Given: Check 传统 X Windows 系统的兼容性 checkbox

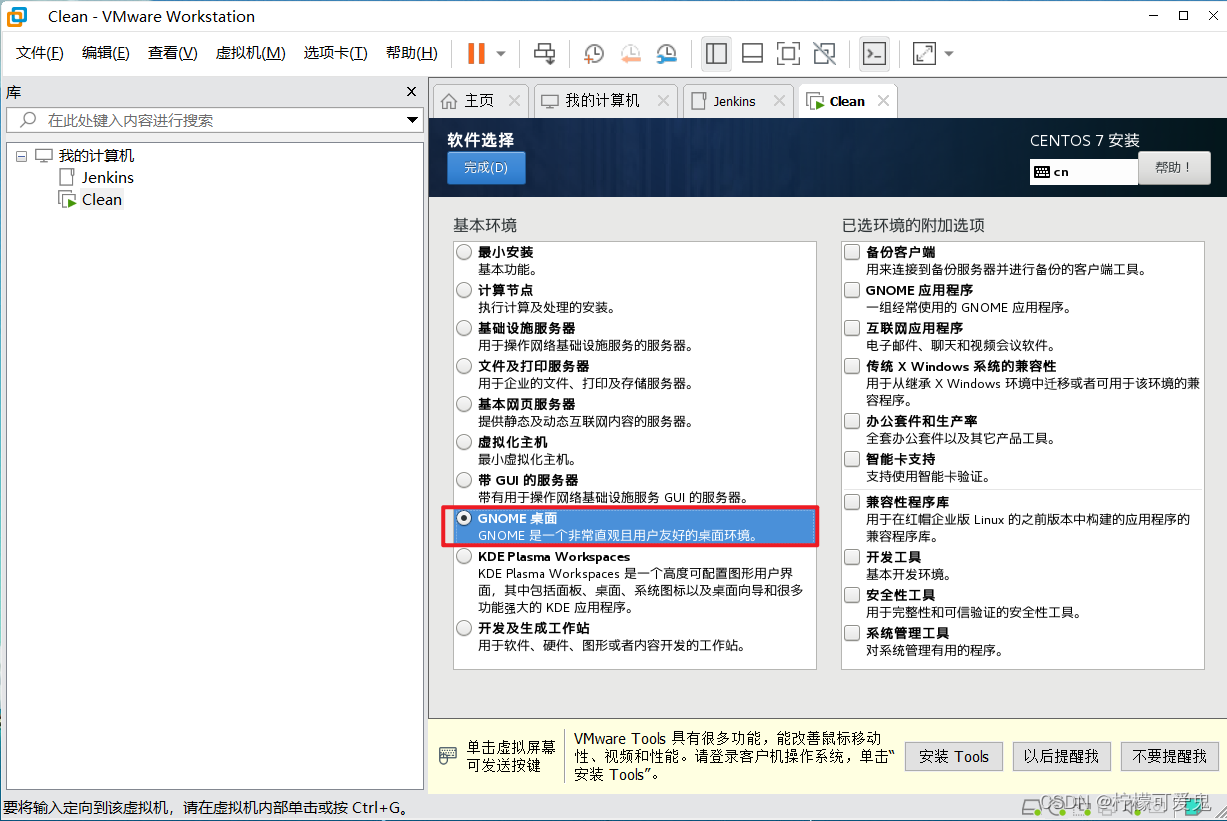Looking at the screenshot, I should click(x=852, y=366).
